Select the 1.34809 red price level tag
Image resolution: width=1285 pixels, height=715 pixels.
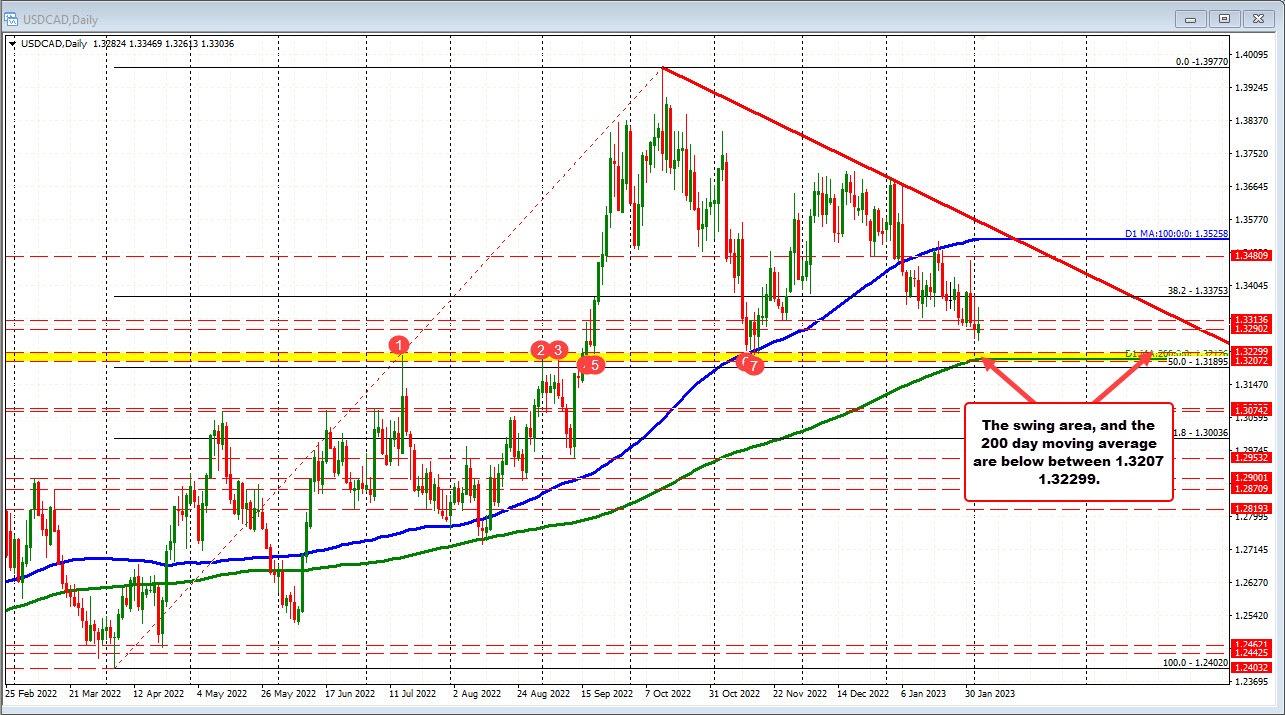[1250, 256]
